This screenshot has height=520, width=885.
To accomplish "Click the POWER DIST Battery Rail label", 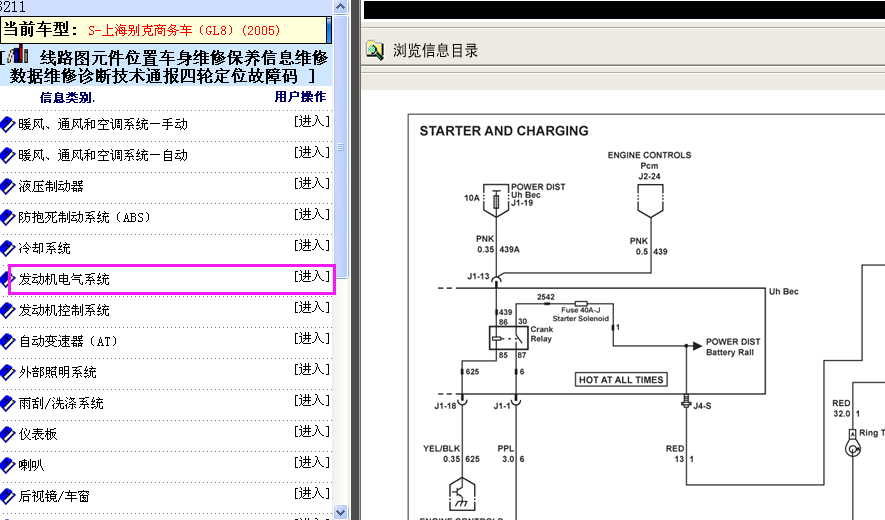I will [x=733, y=347].
